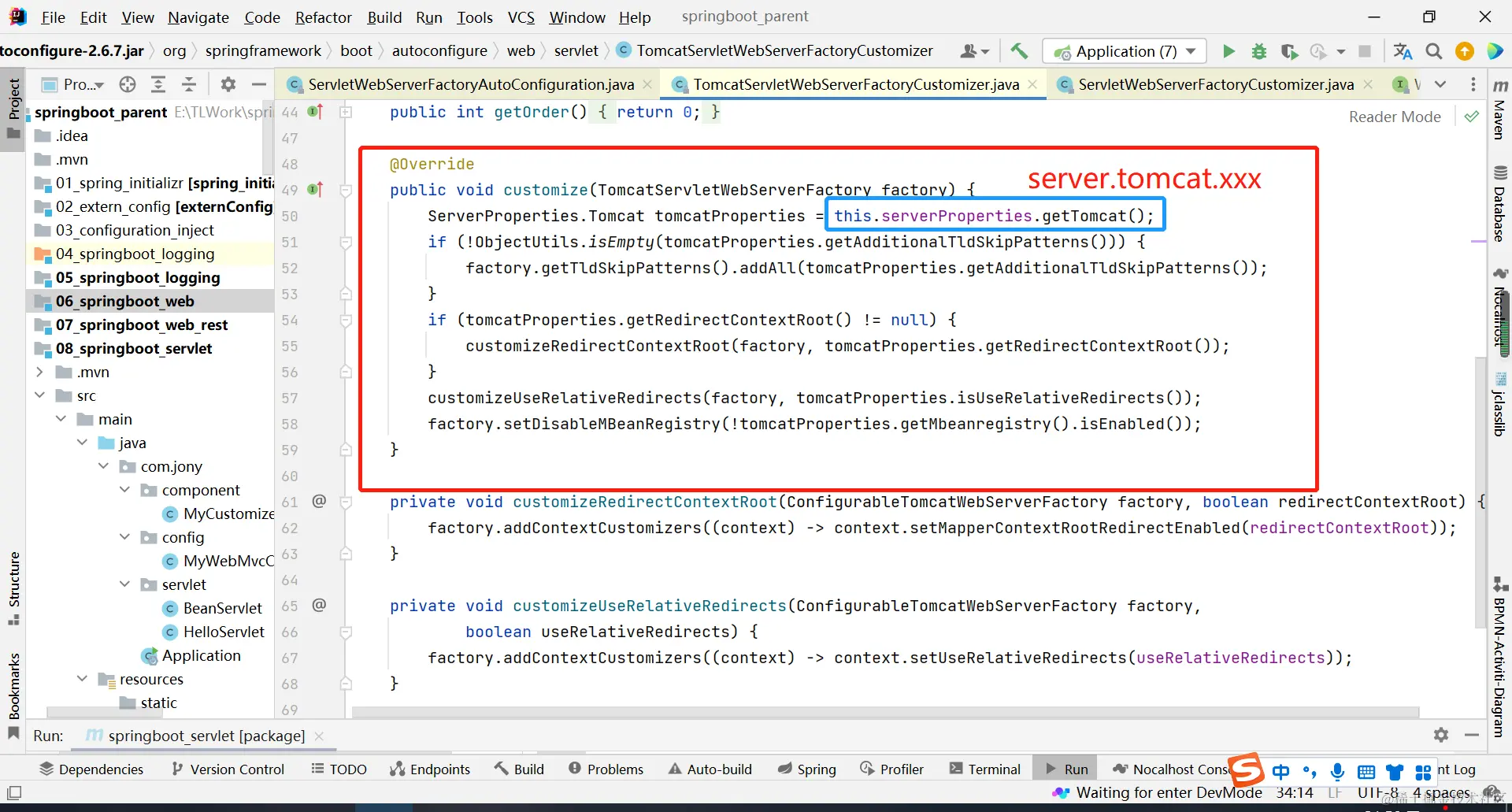Select opened file in Project tree

pyautogui.click(x=128, y=84)
